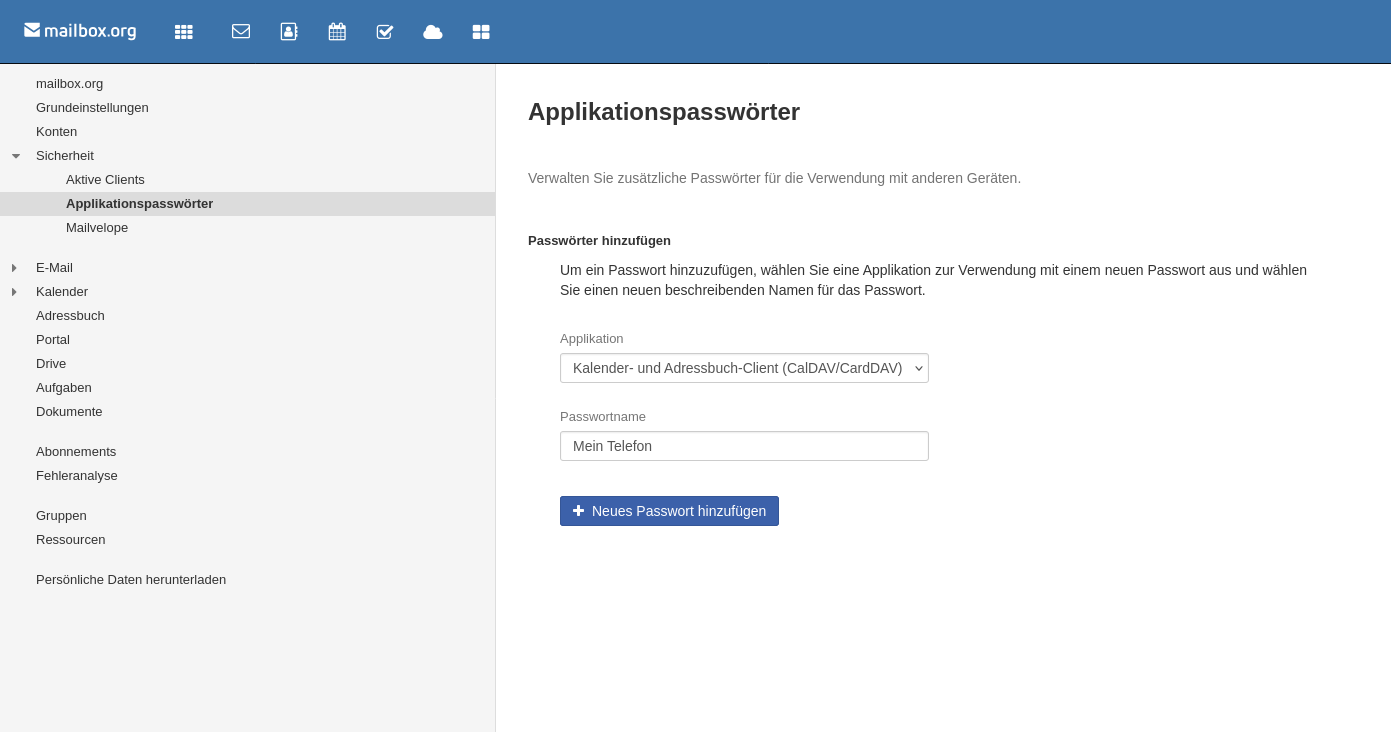
Task: Expand the Kalender settings arrow
Action: (14, 292)
